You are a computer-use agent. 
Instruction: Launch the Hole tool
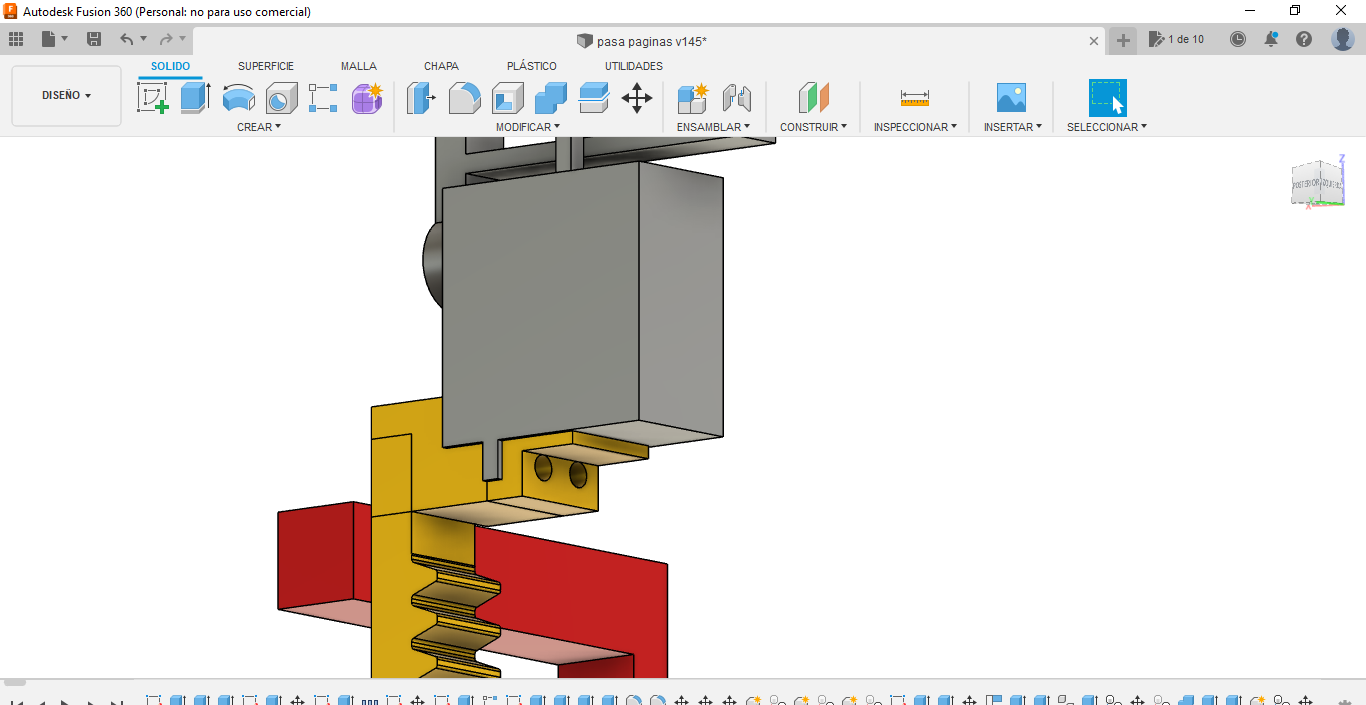point(281,97)
